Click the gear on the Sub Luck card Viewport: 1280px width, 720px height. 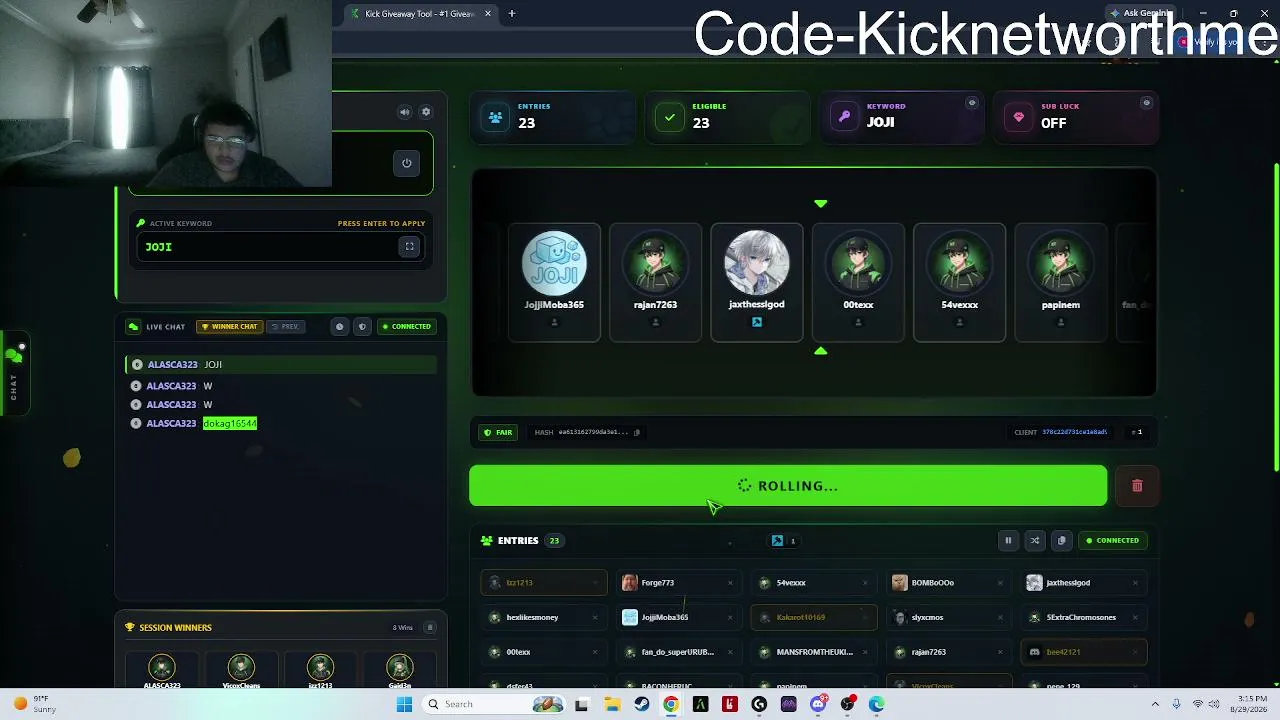click(1146, 103)
